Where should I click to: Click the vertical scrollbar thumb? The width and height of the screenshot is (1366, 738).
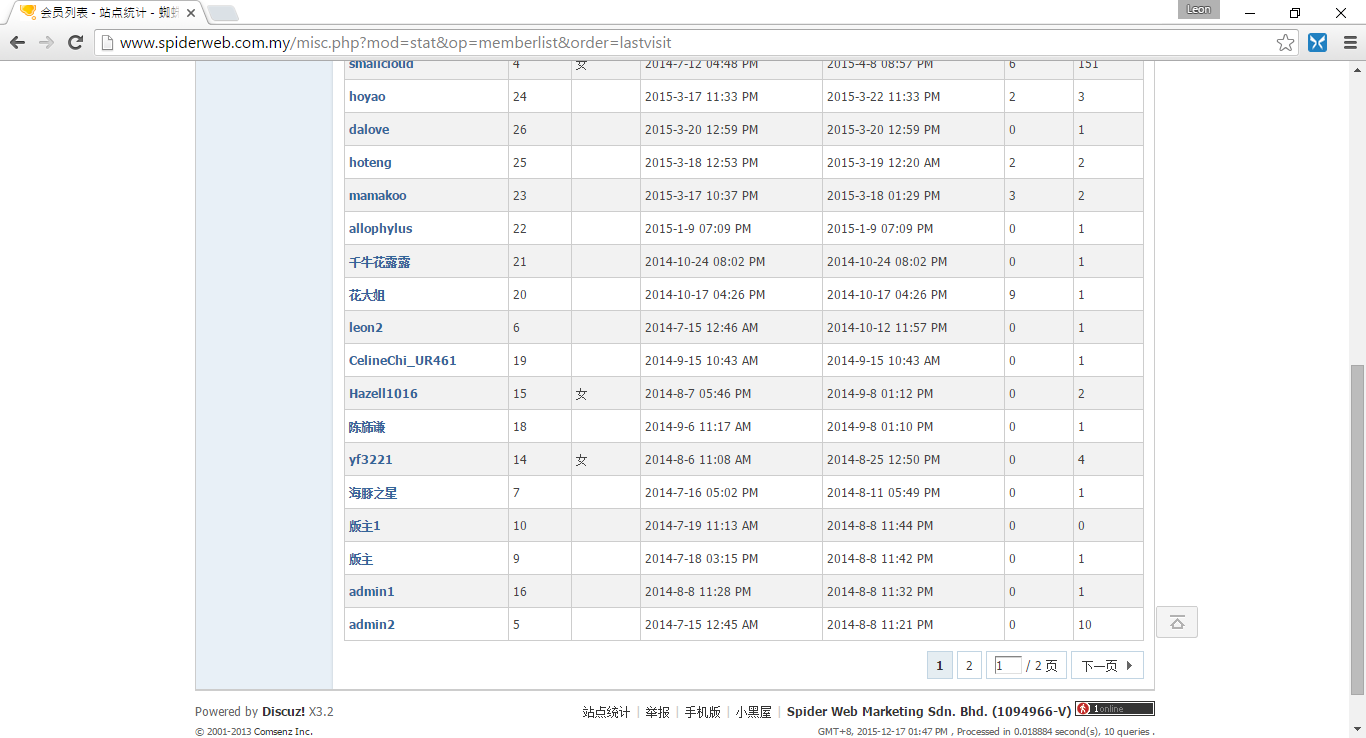click(1357, 530)
